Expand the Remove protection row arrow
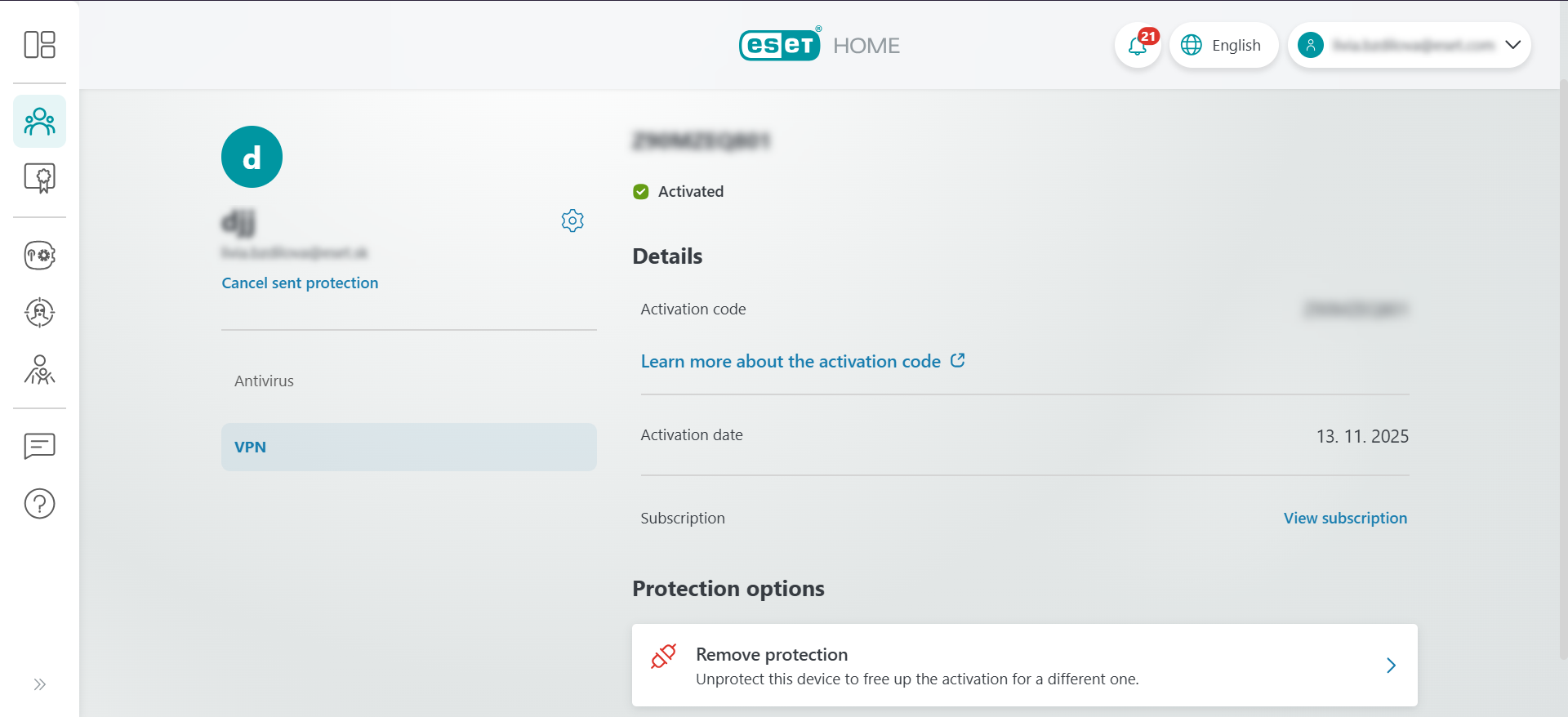The width and height of the screenshot is (1568, 717). pos(1391,666)
